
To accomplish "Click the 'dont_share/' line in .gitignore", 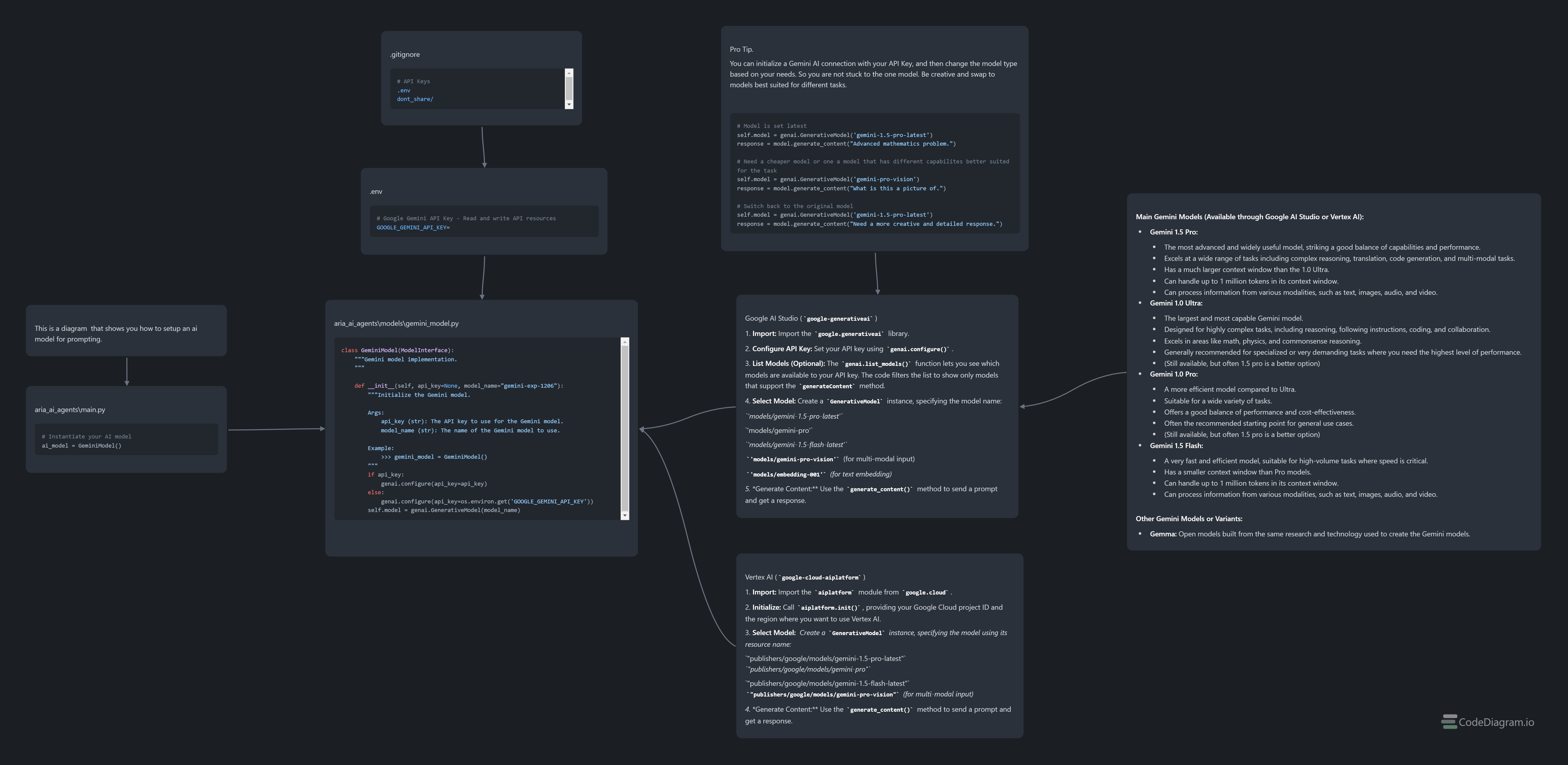I will 415,99.
